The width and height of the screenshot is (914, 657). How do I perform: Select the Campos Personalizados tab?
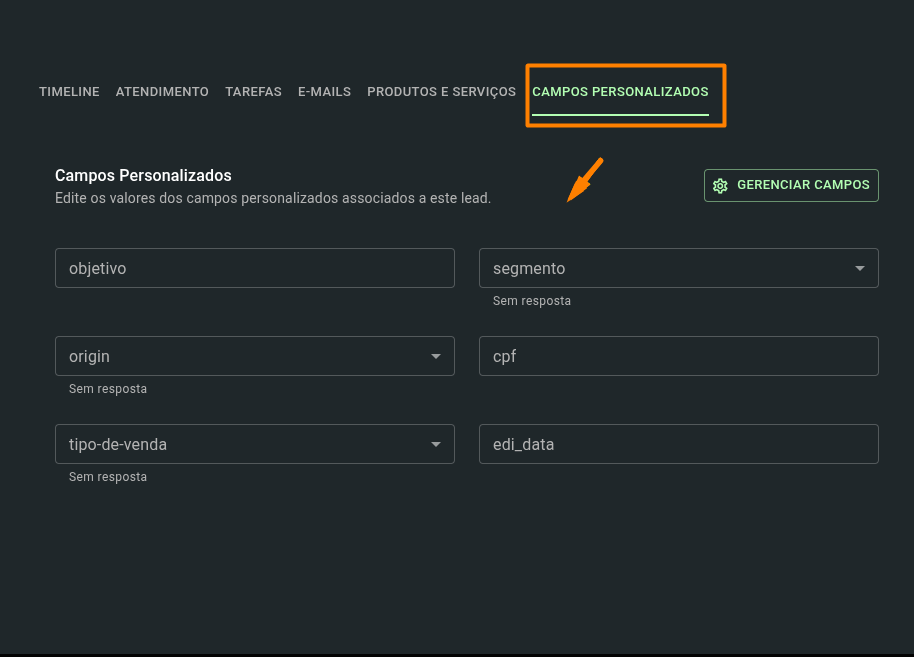[620, 92]
